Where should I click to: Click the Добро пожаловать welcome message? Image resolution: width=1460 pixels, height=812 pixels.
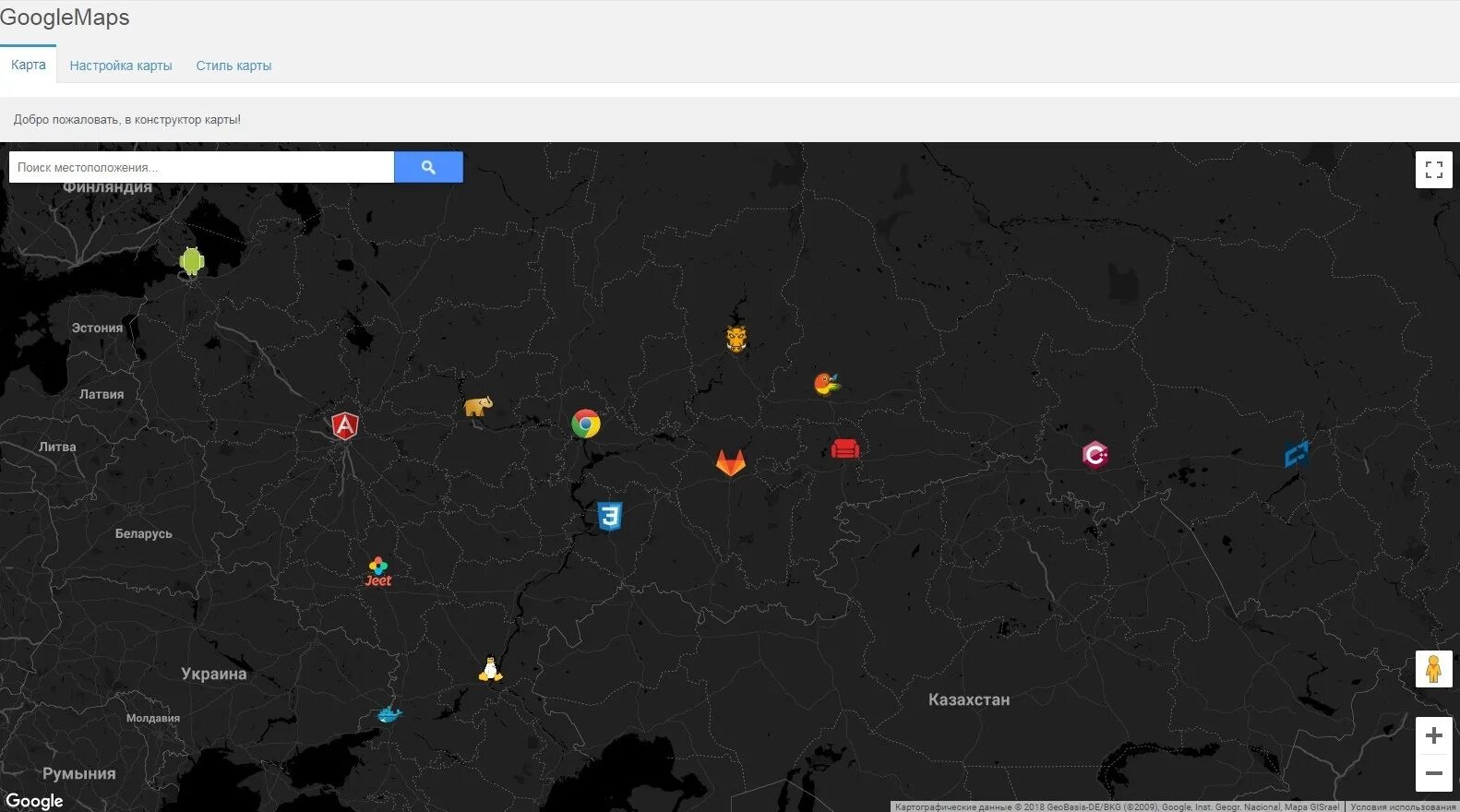click(x=127, y=120)
